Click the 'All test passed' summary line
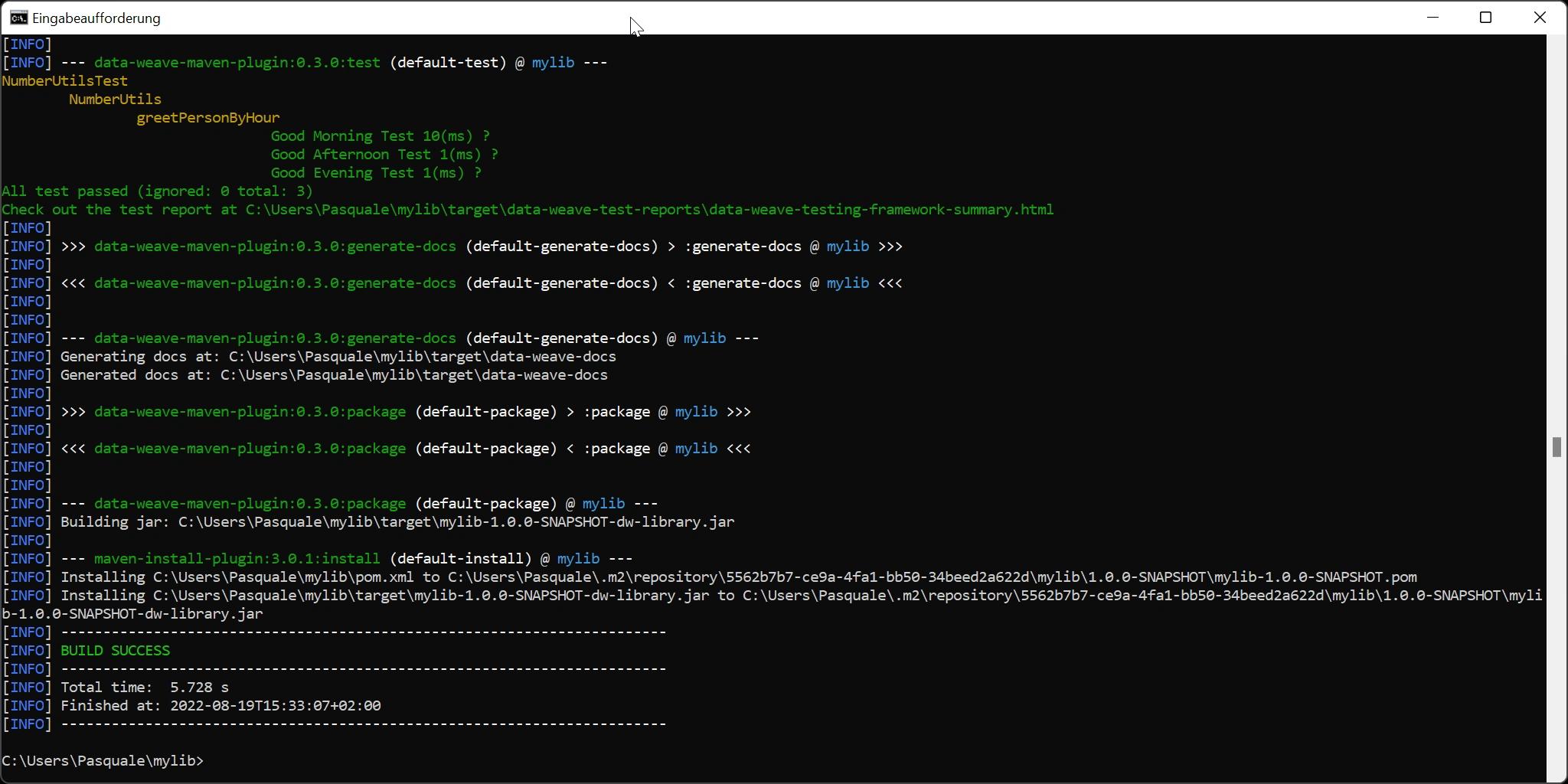The width and height of the screenshot is (1568, 784). [157, 191]
